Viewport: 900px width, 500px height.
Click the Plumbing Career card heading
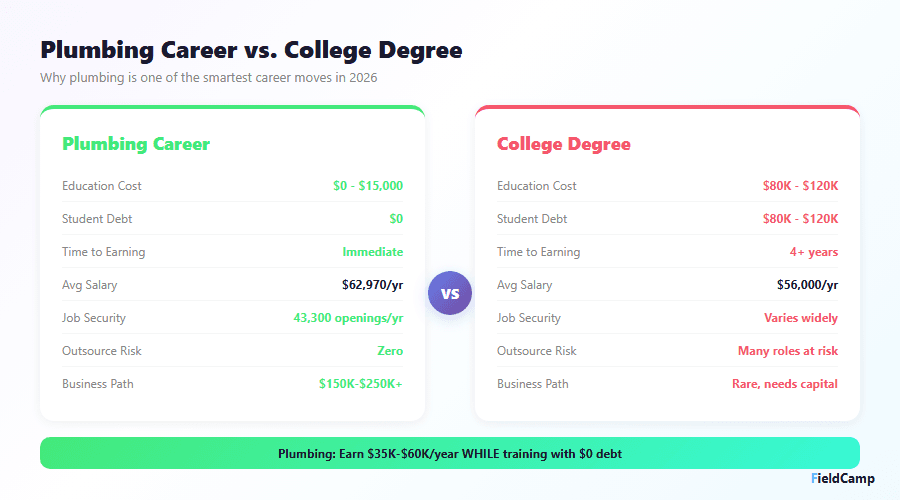[x=136, y=144]
